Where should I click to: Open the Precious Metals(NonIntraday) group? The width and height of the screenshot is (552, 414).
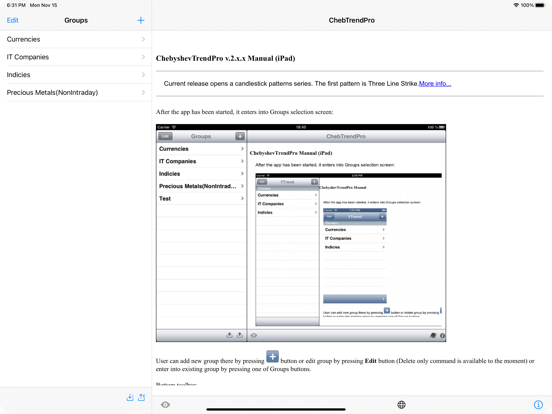click(76, 93)
